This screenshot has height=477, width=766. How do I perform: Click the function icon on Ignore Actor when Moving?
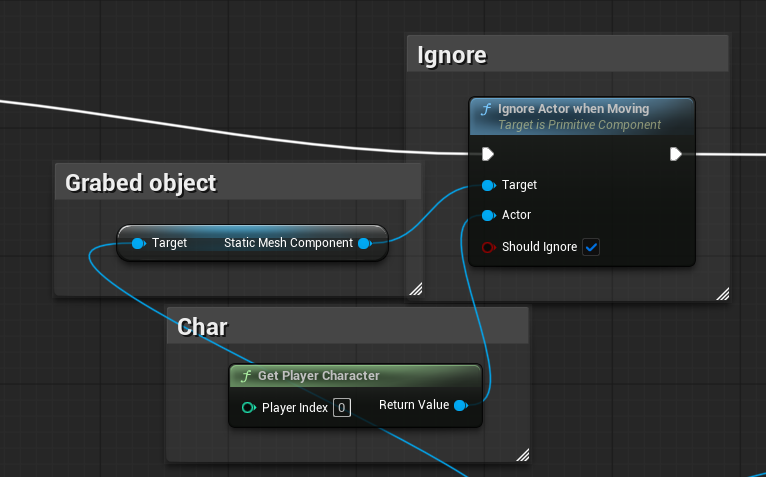[x=486, y=109]
